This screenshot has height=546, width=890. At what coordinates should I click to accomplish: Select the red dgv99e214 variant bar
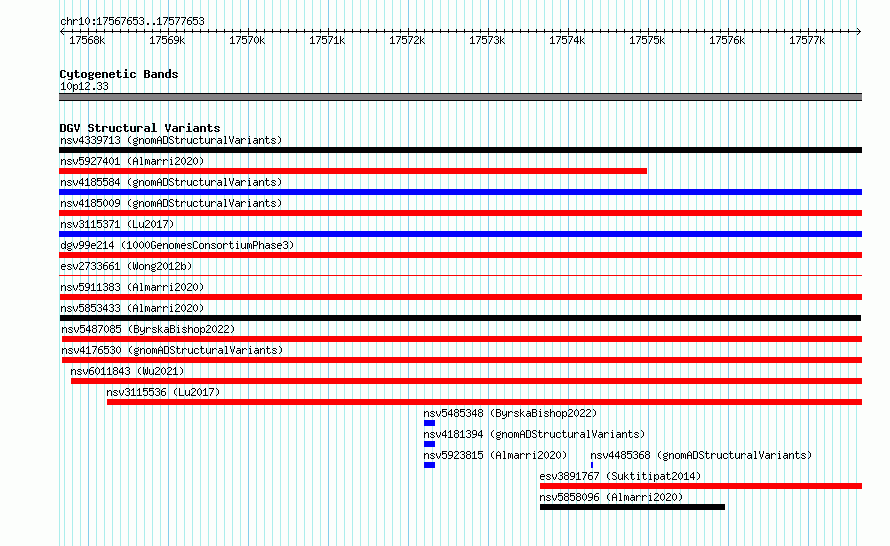pos(460,255)
